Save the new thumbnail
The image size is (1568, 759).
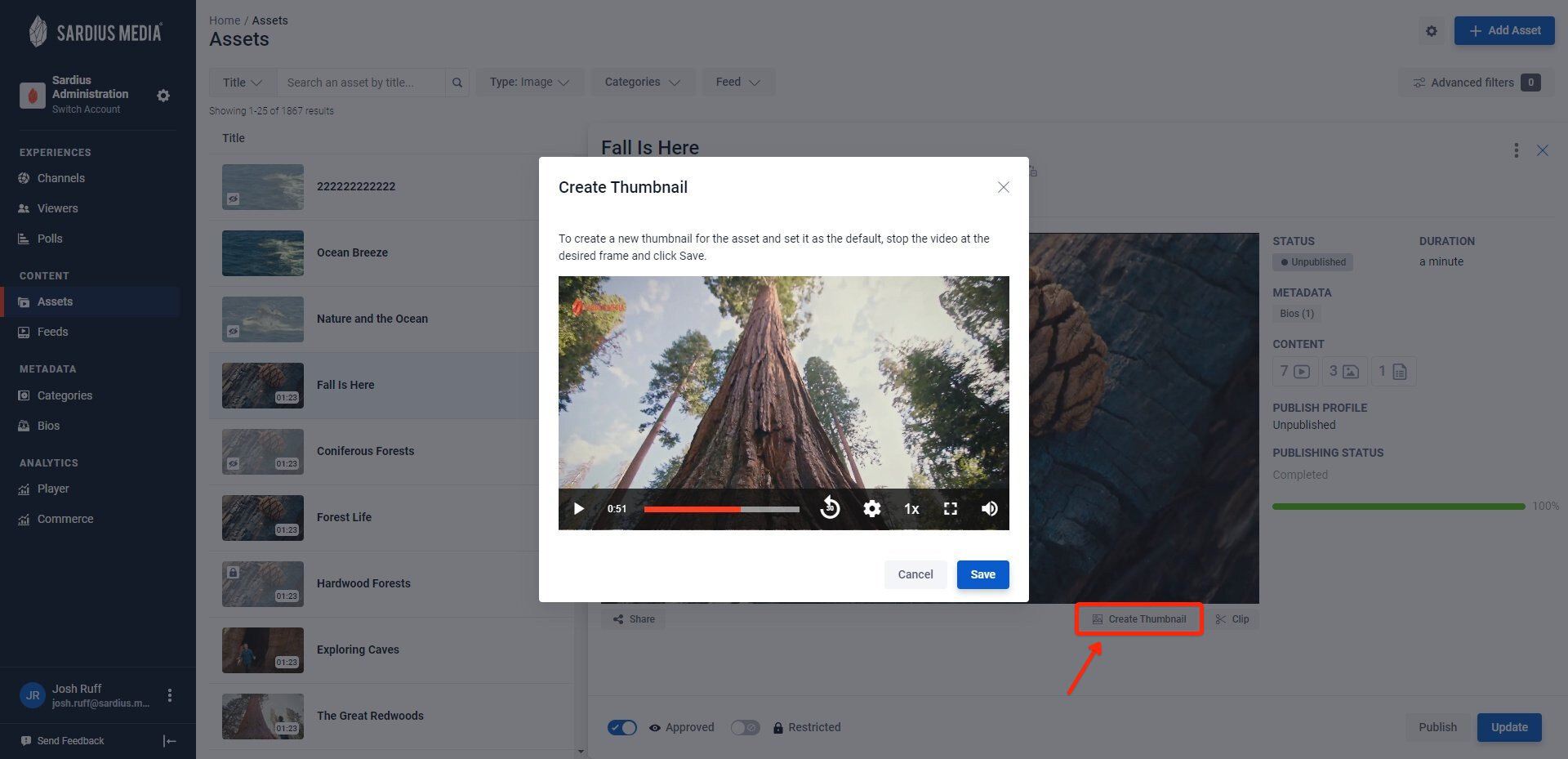click(982, 574)
